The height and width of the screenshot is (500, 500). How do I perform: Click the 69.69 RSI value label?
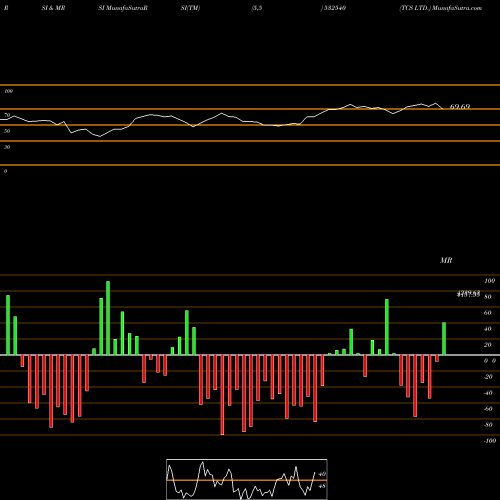point(460,107)
